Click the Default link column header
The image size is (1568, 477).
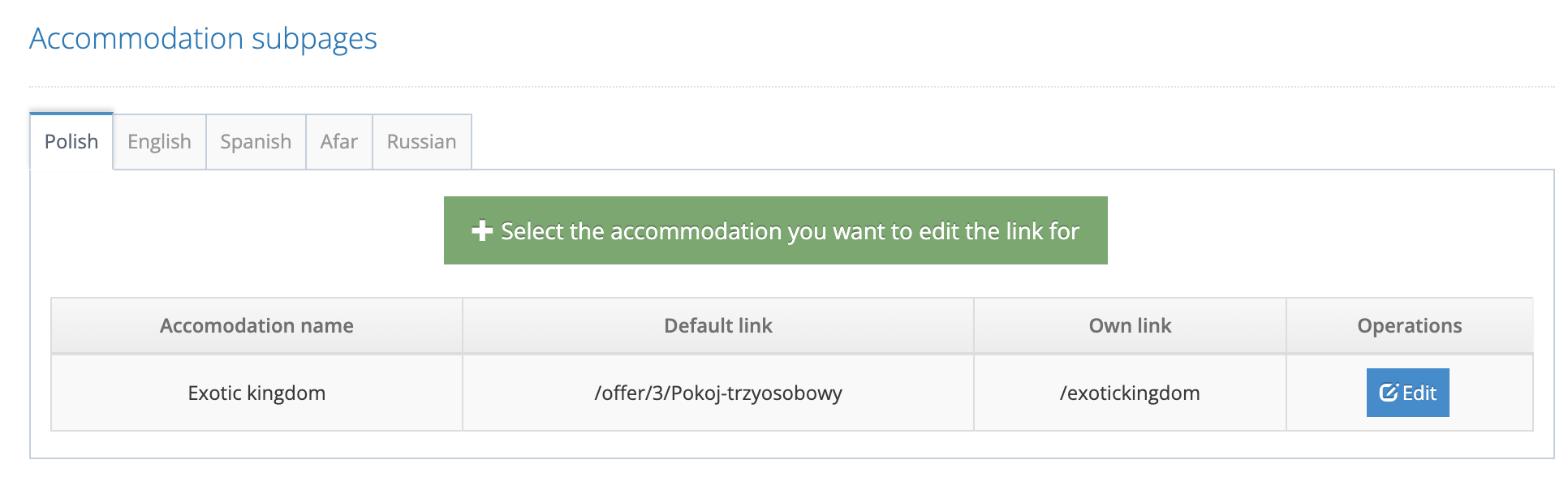(x=717, y=325)
